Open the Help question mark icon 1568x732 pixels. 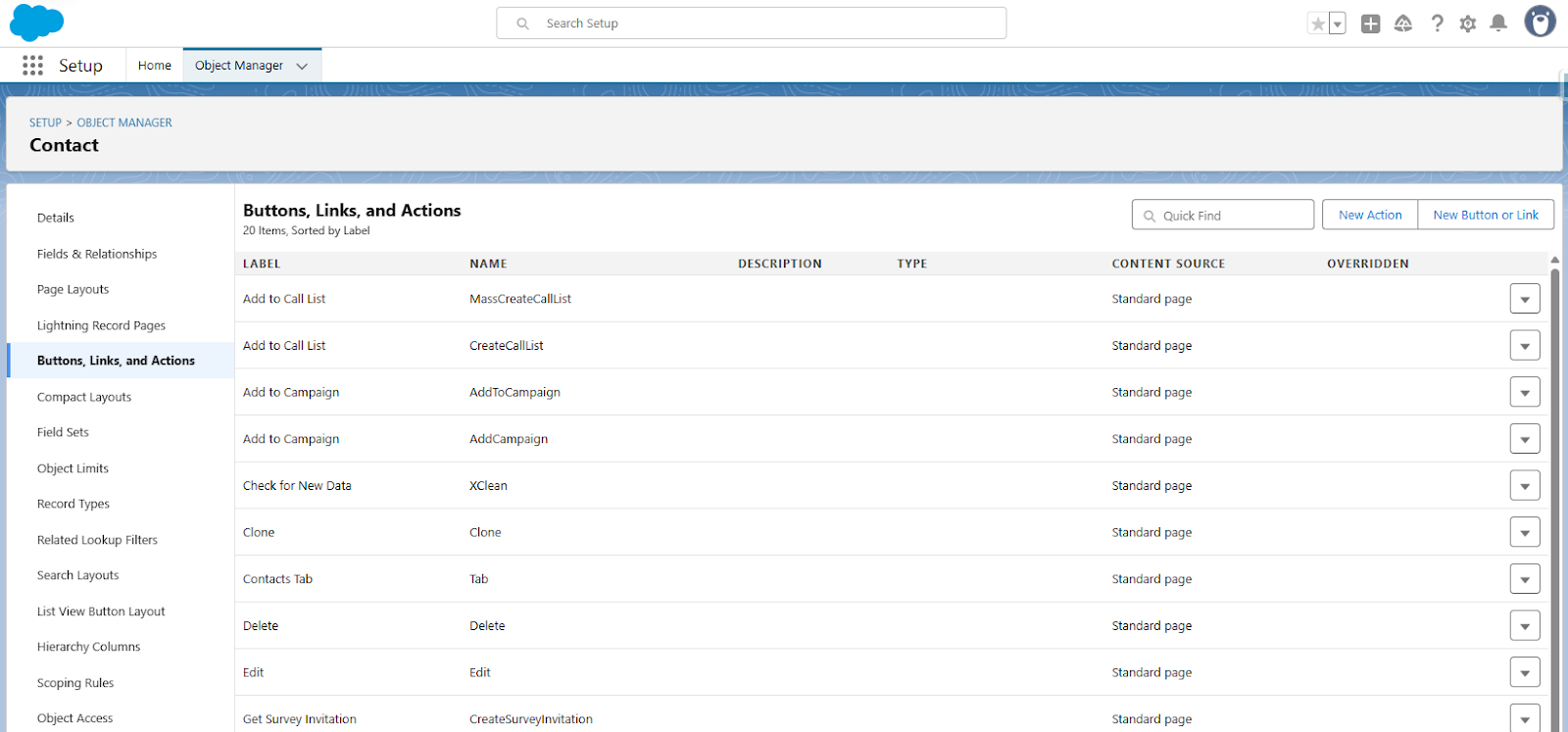click(1437, 24)
